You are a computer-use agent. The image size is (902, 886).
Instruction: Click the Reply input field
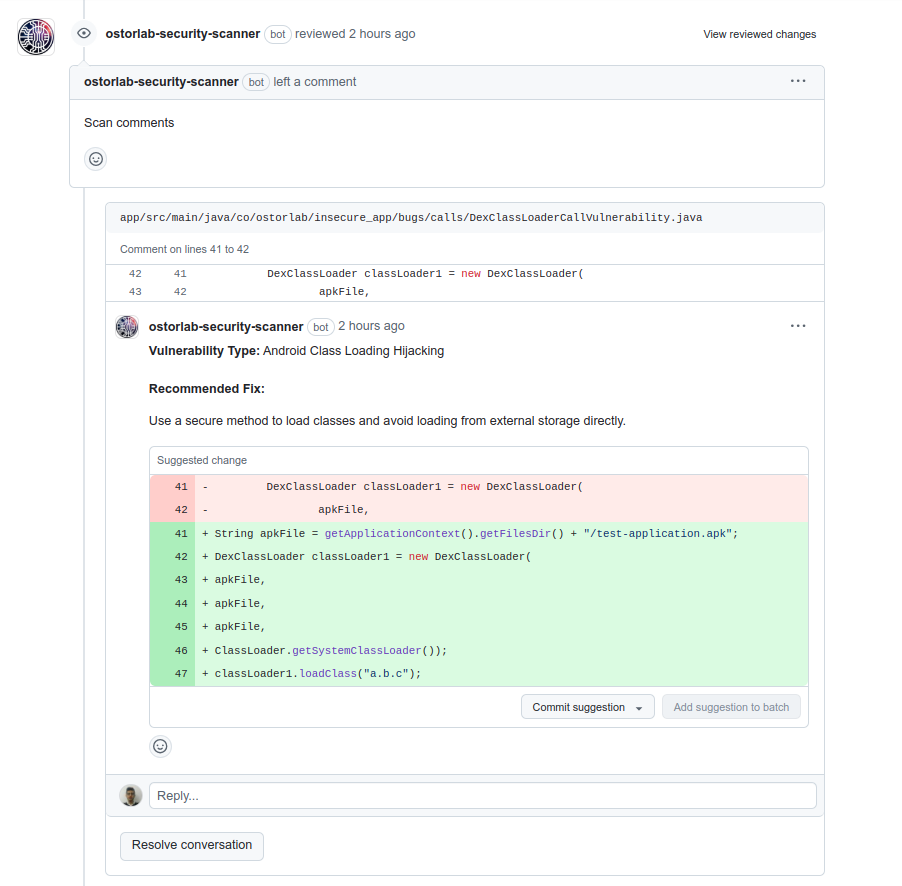(x=483, y=796)
